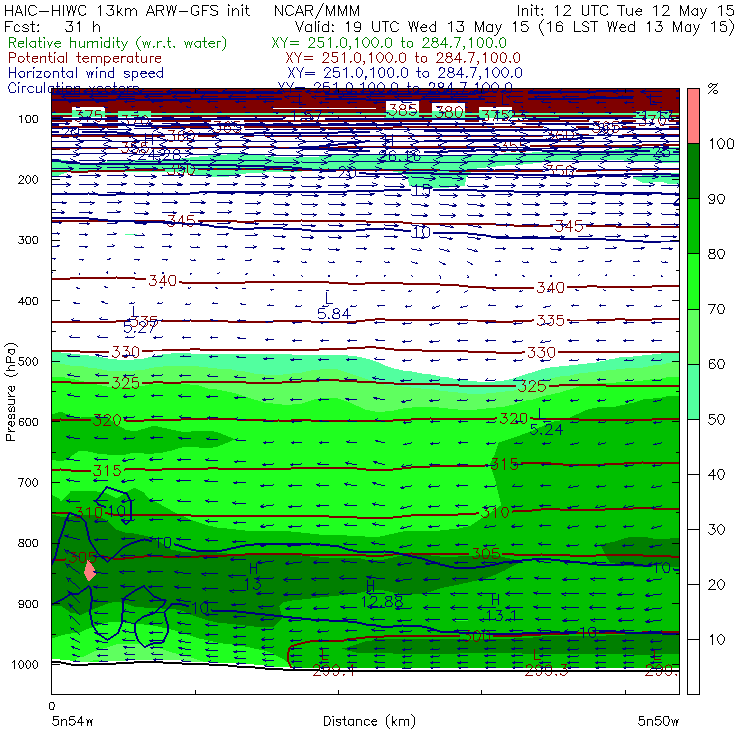Viewport: 740px width, 740px height.
Task: Click the 50–60% aqua colorbar segment
Action: click(x=693, y=391)
